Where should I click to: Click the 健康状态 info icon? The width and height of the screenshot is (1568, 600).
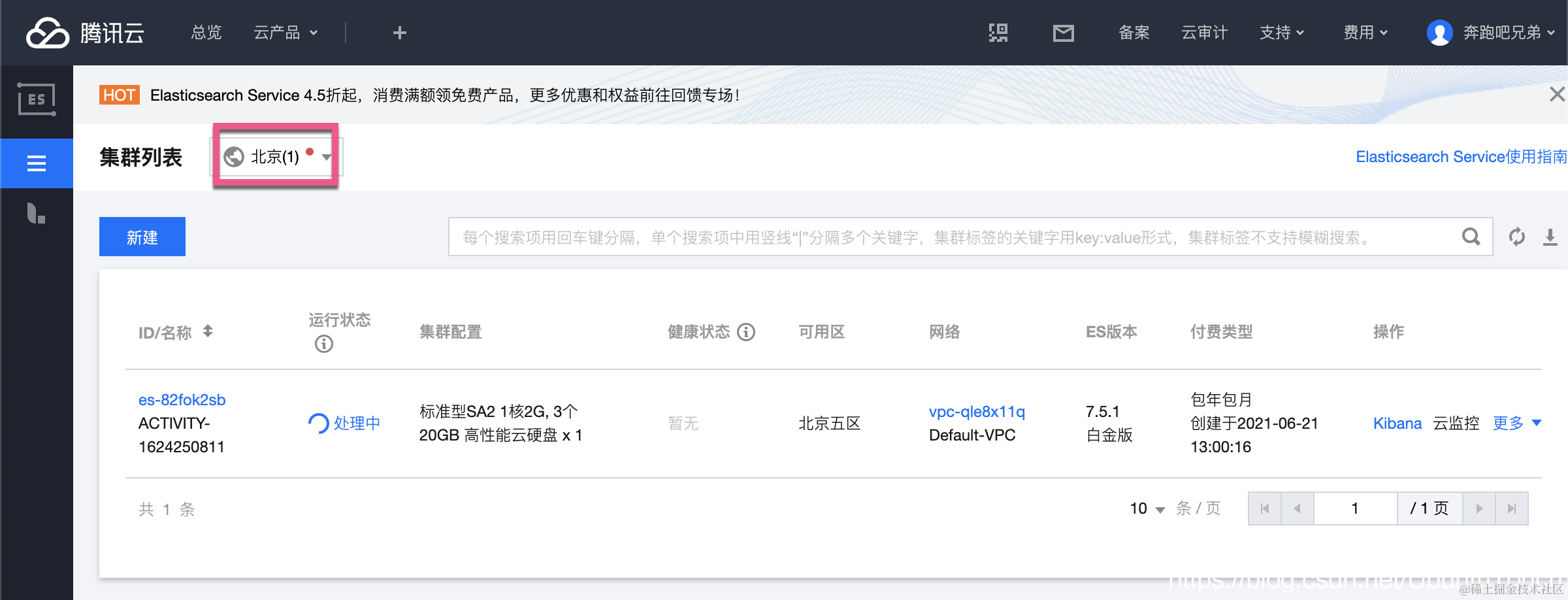[746, 332]
